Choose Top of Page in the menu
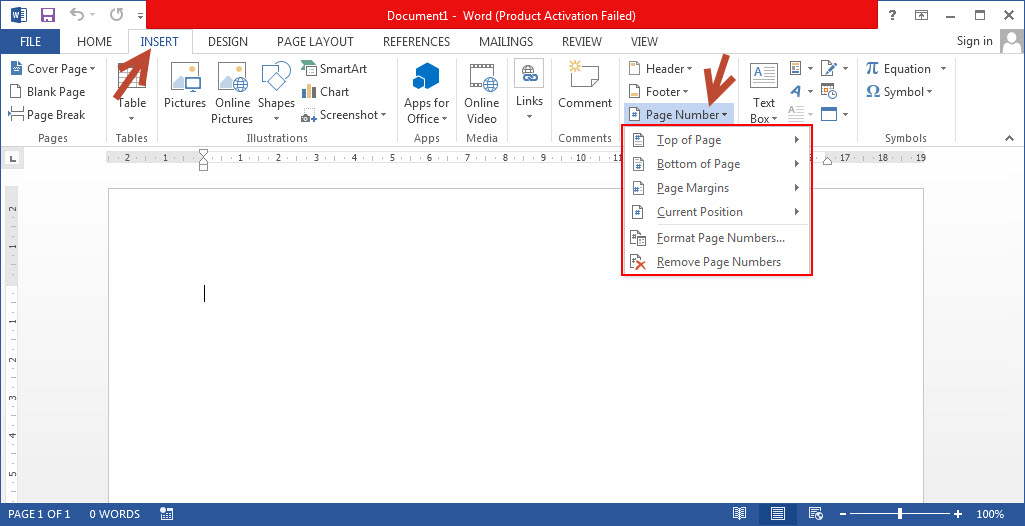Image resolution: width=1025 pixels, height=526 pixels. pos(716,140)
